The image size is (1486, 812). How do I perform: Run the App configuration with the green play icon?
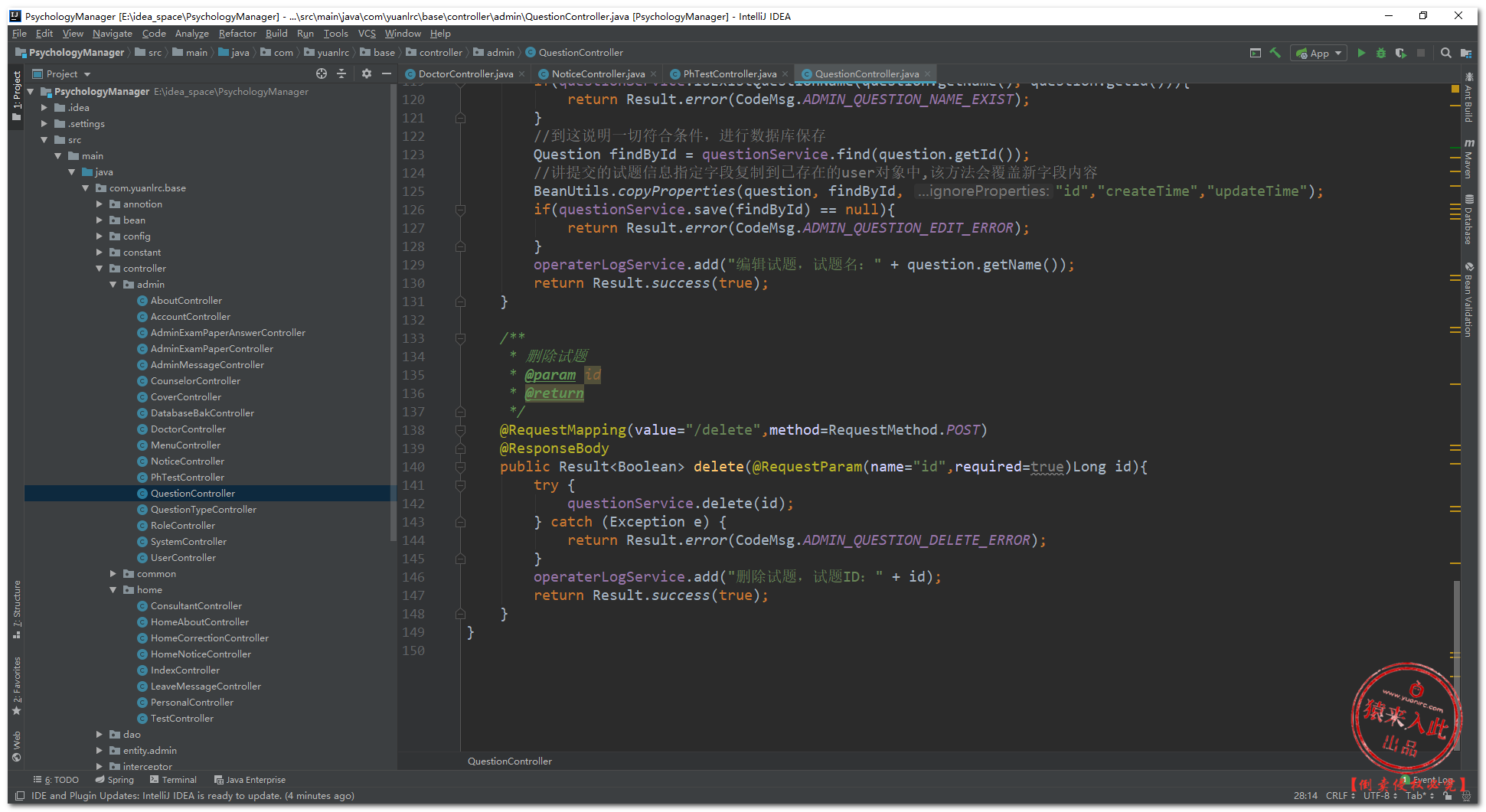coord(1360,53)
